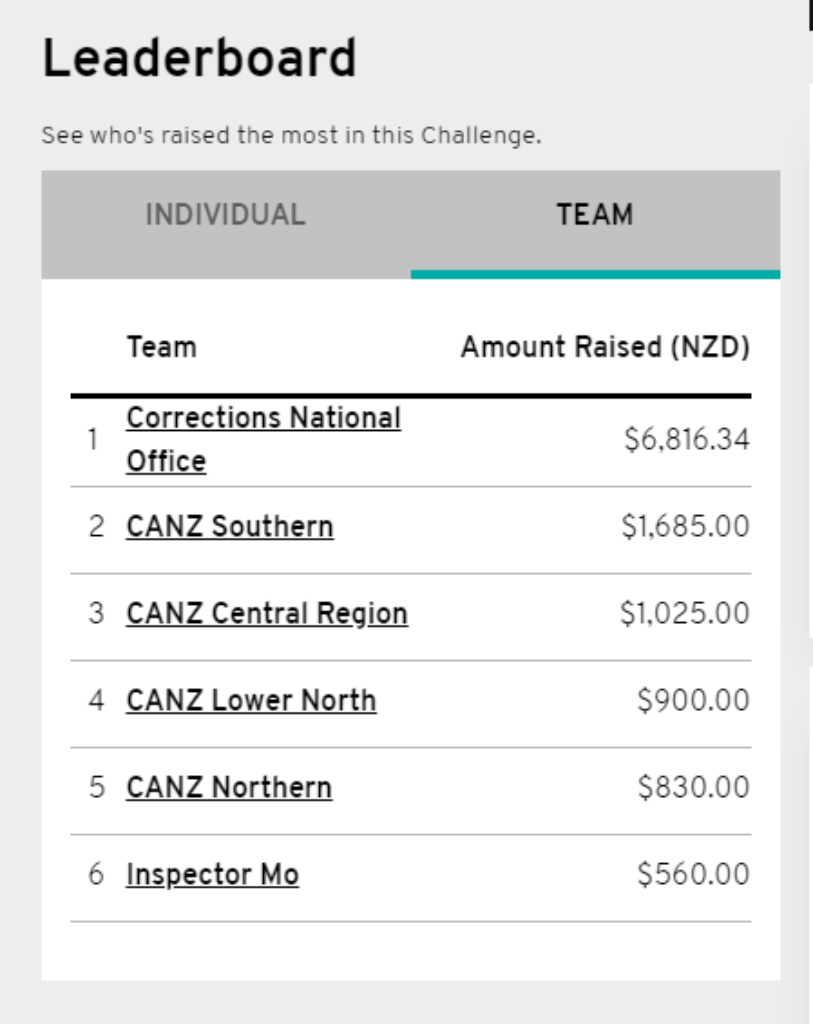The width and height of the screenshot is (813, 1024).
Task: View the CANZ Northern team page
Action: [x=229, y=787]
